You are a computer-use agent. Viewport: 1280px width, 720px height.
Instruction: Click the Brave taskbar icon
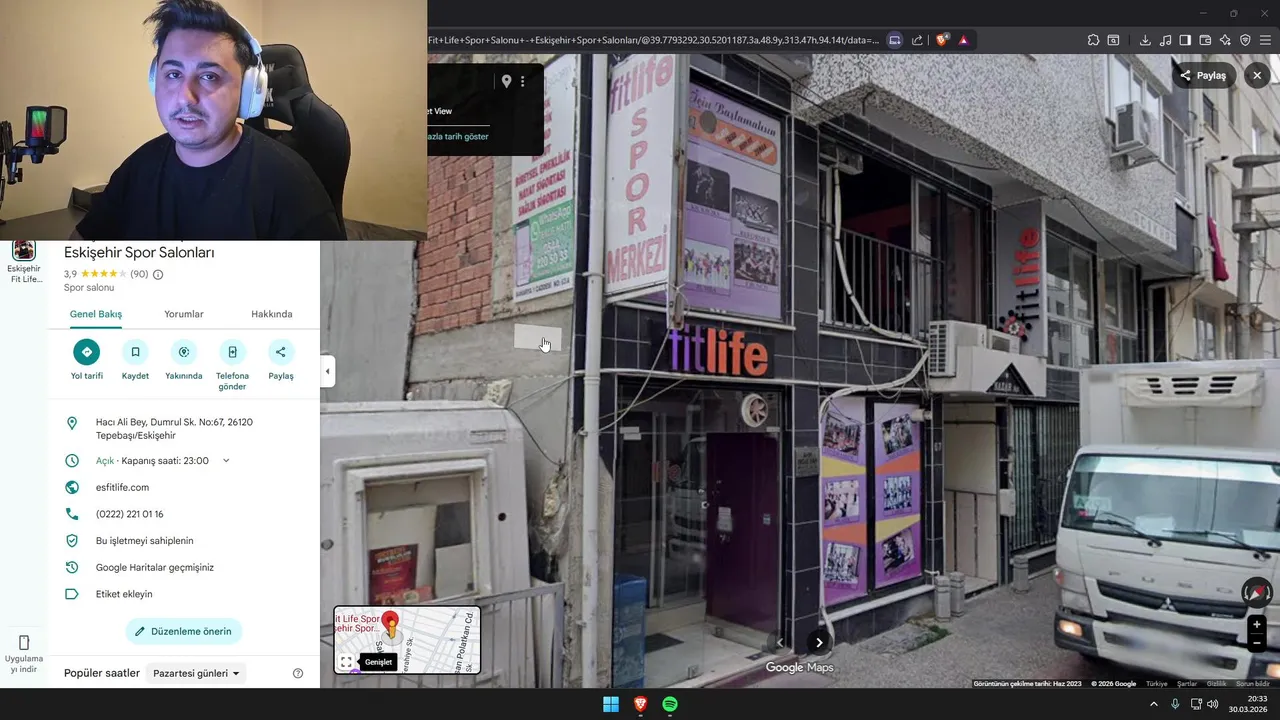point(640,704)
